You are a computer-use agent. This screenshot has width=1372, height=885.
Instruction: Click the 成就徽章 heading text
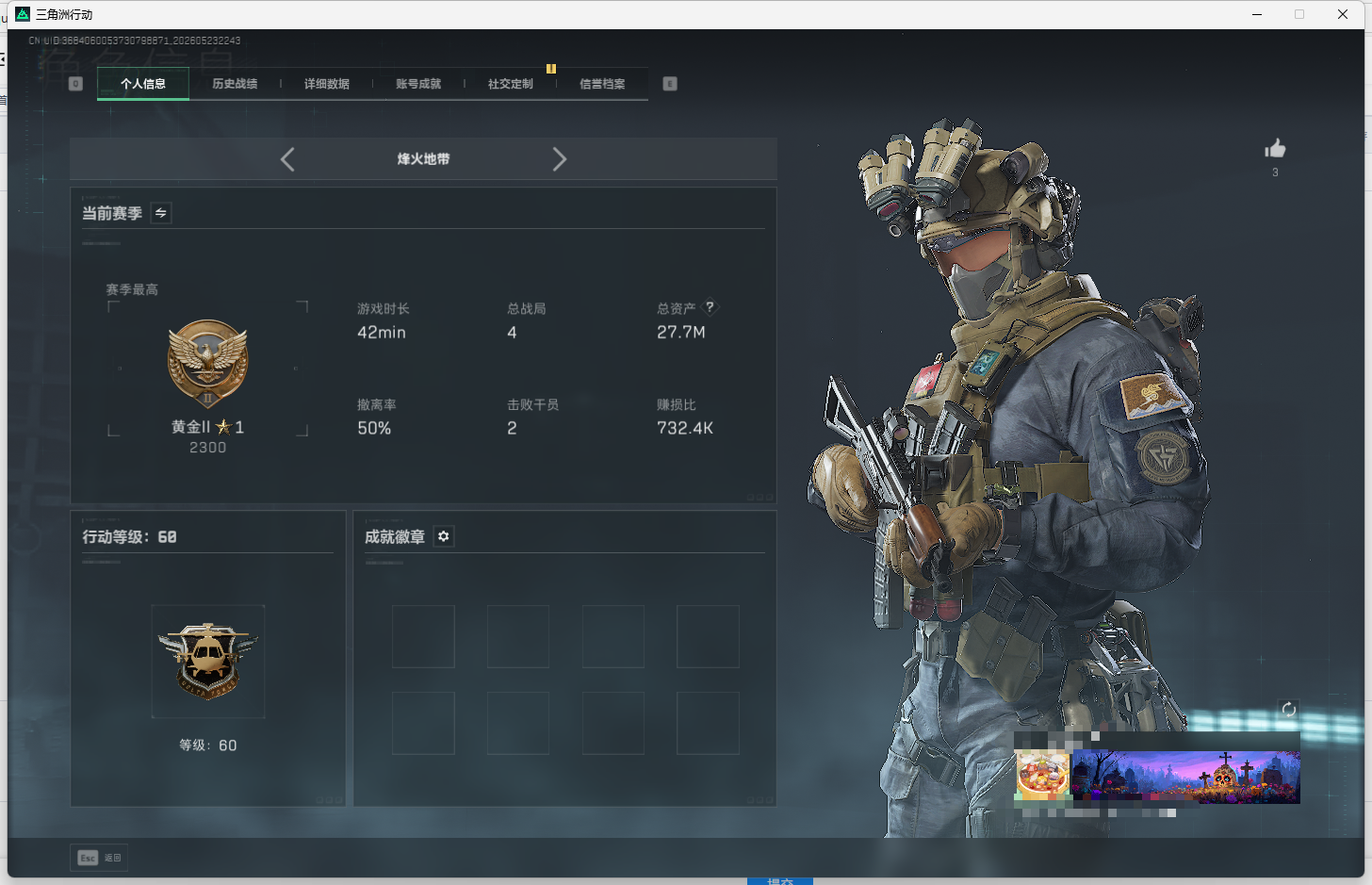pyautogui.click(x=395, y=537)
